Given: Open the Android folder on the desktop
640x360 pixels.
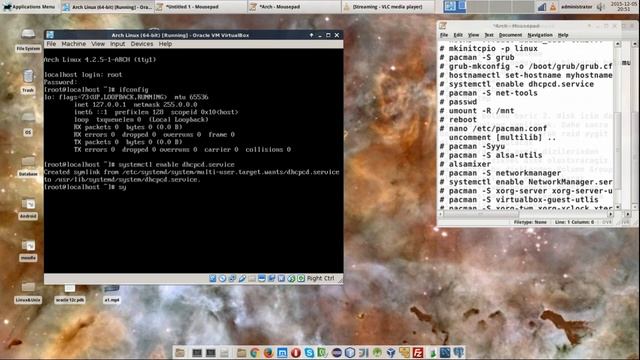Looking at the screenshot, I should pos(28,208).
